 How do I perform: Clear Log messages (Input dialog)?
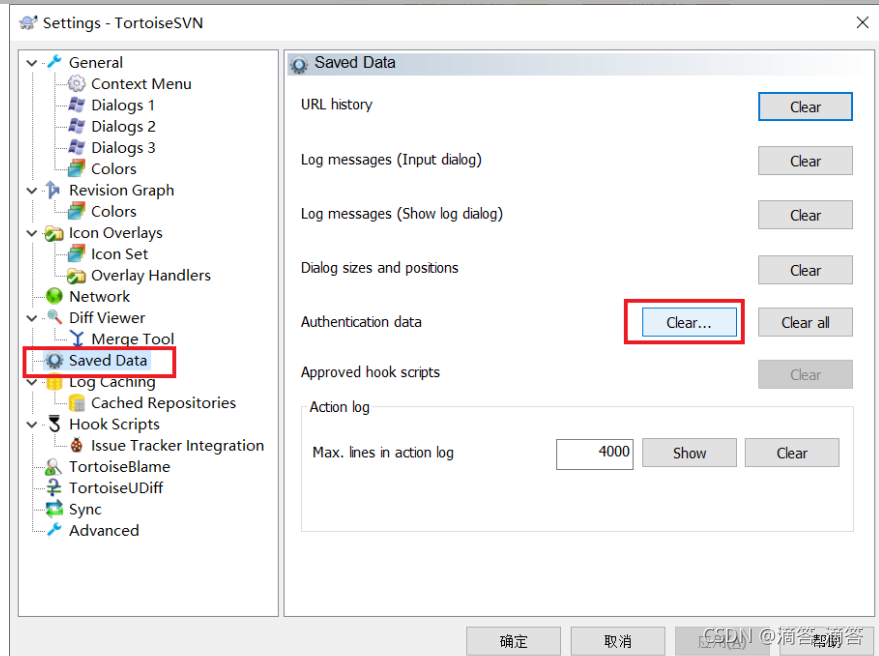point(805,161)
